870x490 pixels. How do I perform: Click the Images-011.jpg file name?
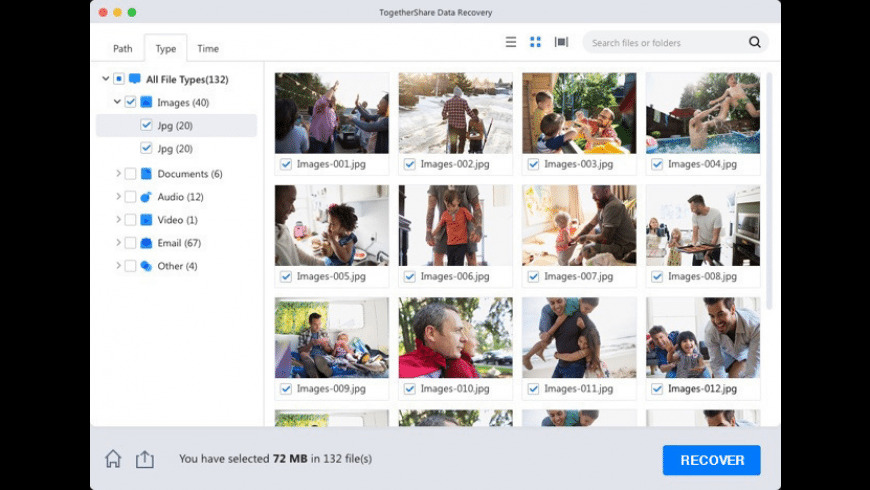[579, 389]
